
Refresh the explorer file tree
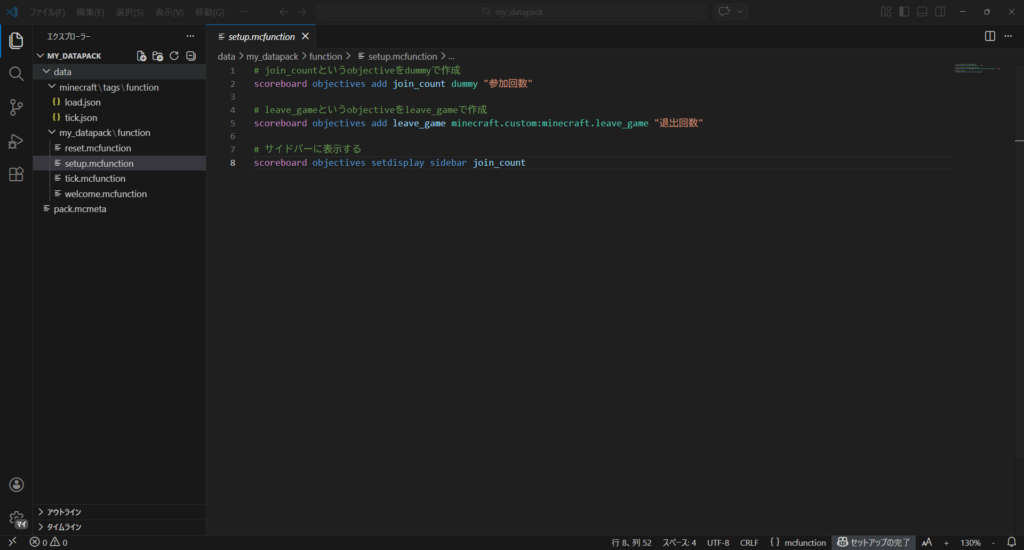[x=174, y=56]
